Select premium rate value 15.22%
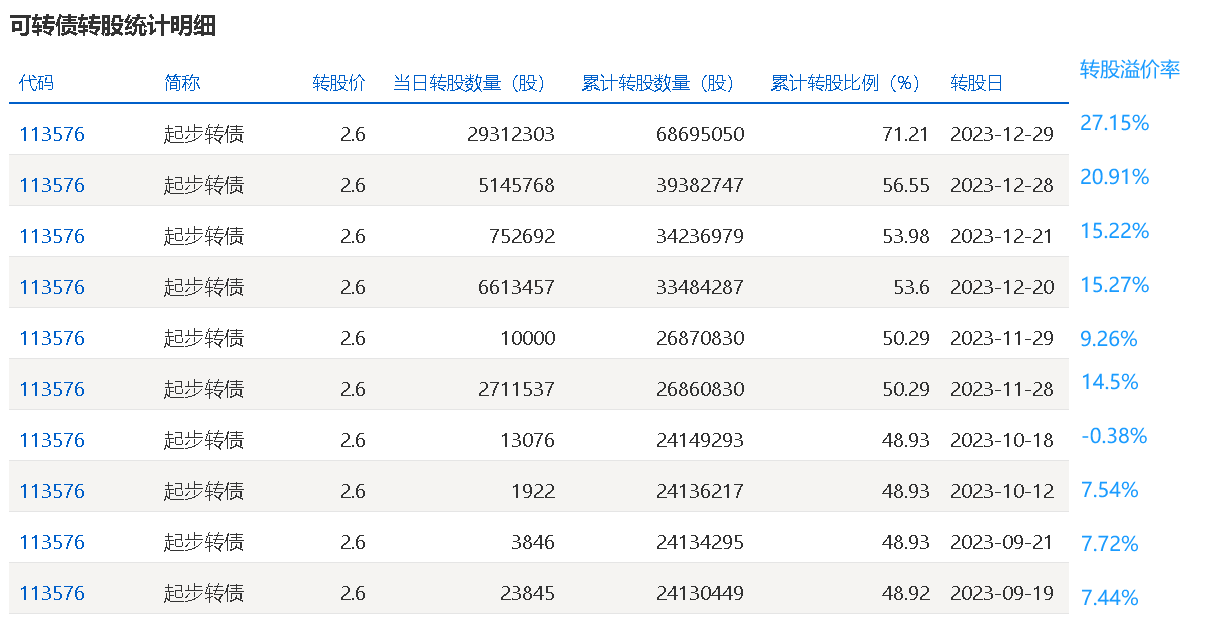The height and width of the screenshot is (621, 1225). [1115, 231]
